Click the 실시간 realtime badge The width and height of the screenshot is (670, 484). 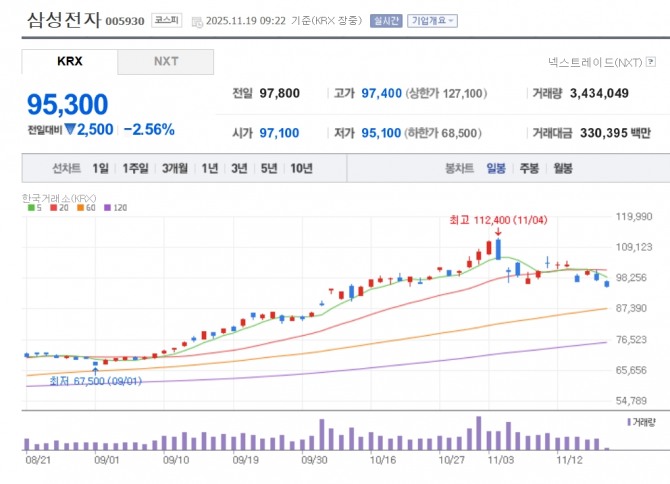385,20
